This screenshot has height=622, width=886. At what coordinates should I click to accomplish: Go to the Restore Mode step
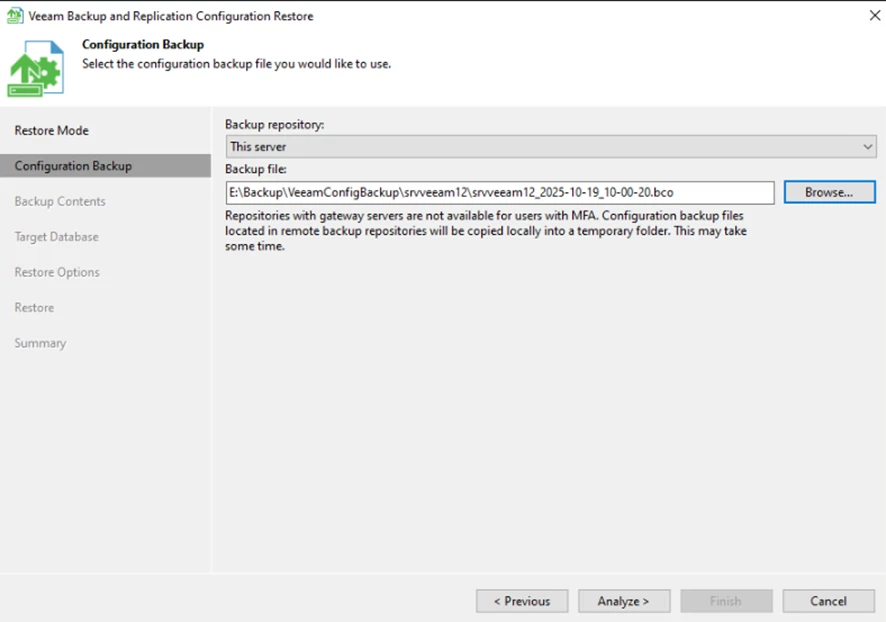[x=51, y=131]
